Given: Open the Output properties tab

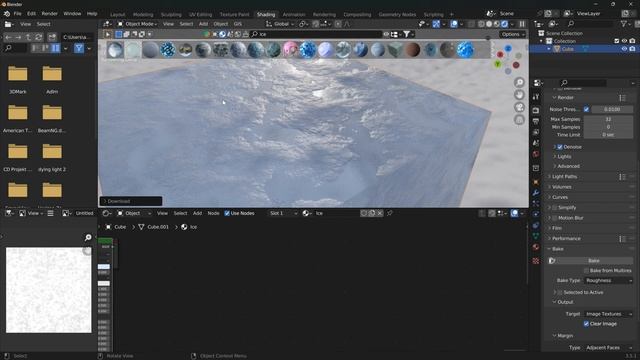Looking at the screenshot, I should [536, 121].
